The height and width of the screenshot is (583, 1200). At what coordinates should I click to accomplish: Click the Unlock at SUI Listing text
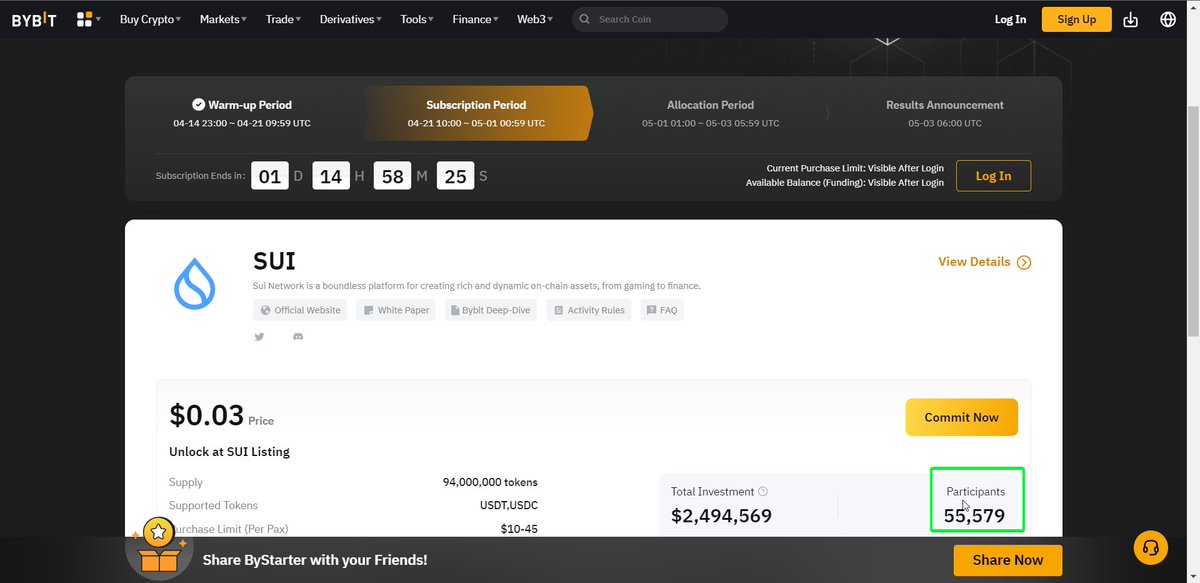point(230,452)
